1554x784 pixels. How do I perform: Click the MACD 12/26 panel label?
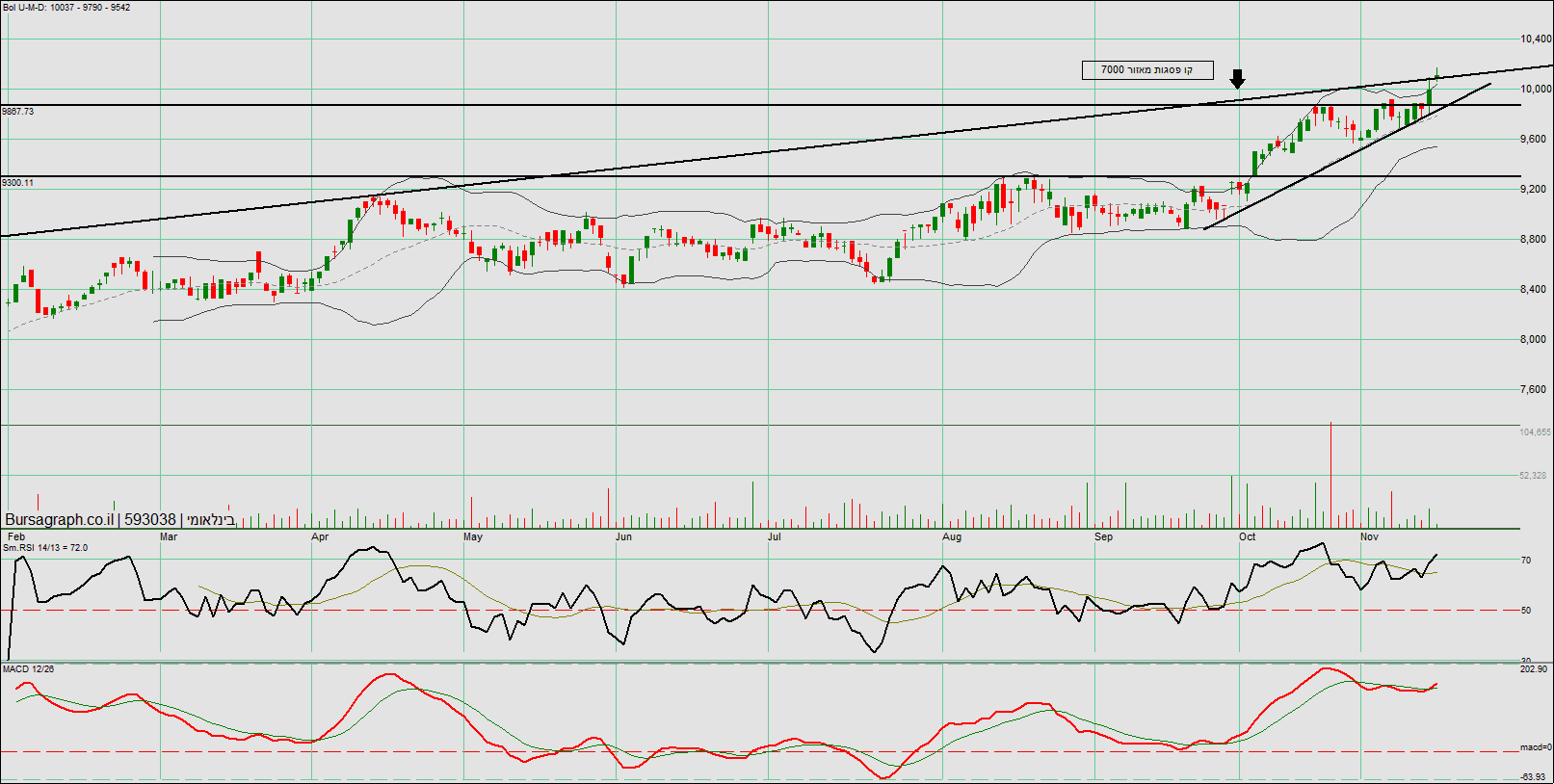29,668
